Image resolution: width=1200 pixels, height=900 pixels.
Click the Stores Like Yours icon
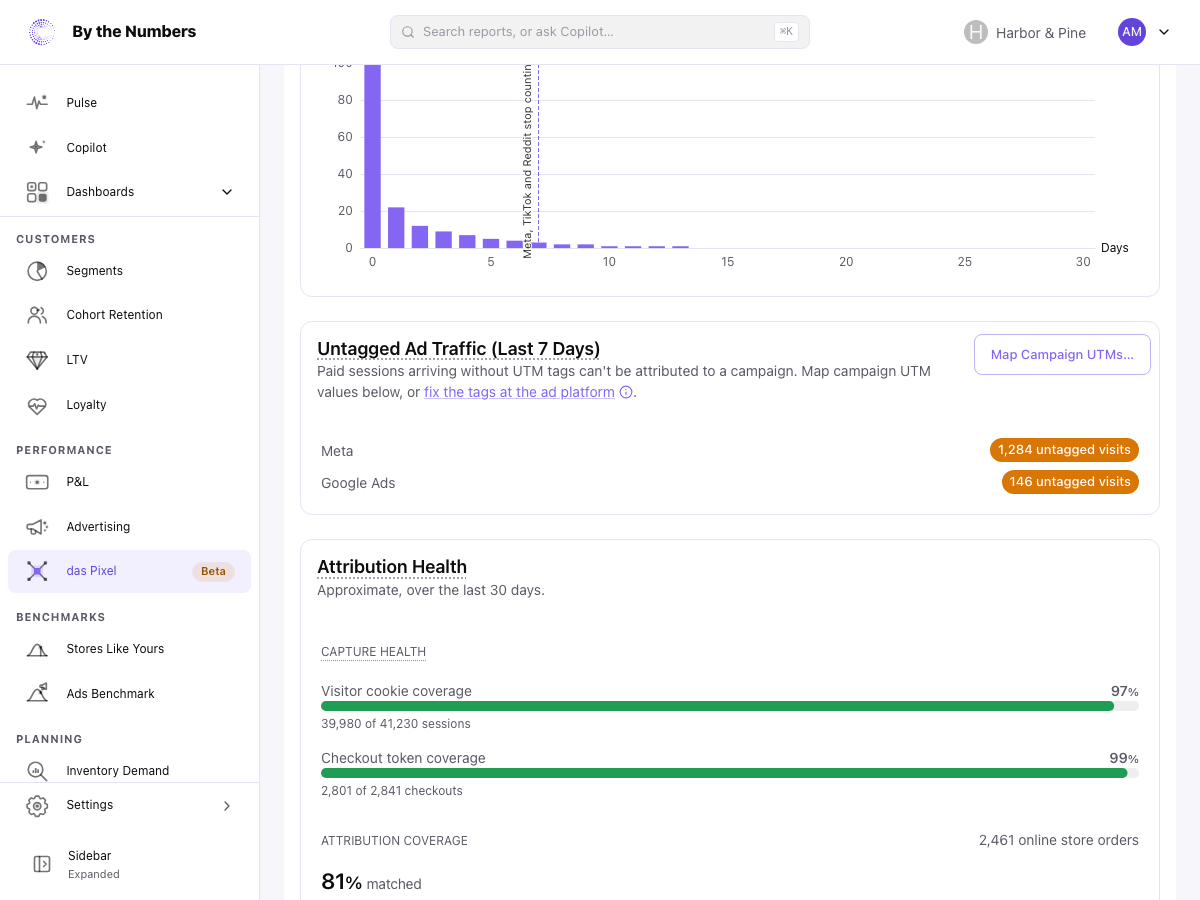click(x=37, y=649)
